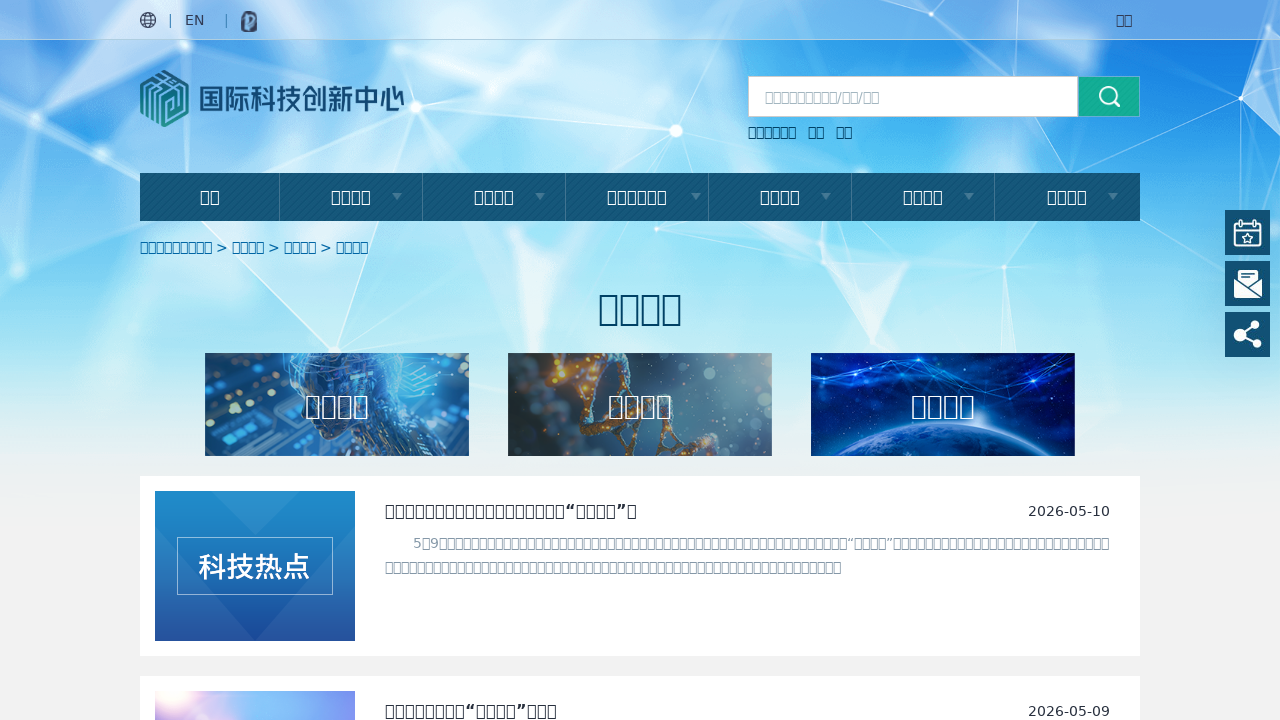
Task: Click the green magnifier search button
Action: 1109,96
